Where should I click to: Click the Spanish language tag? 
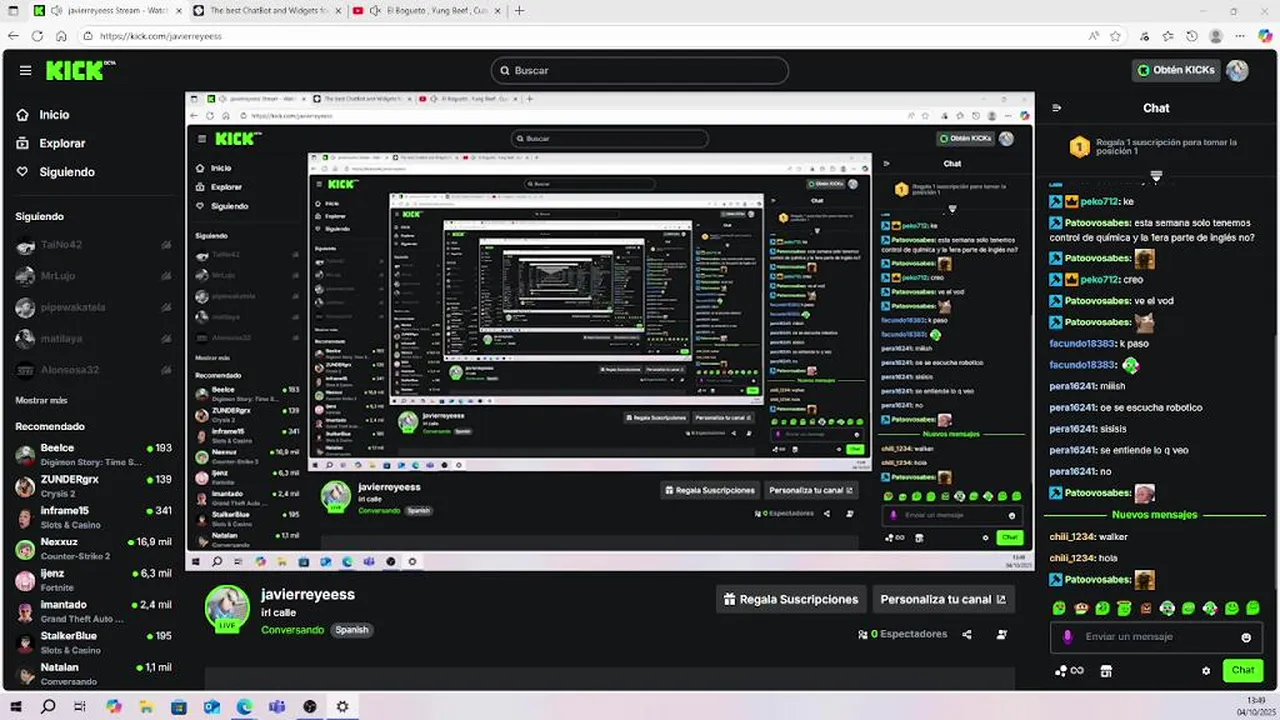351,630
